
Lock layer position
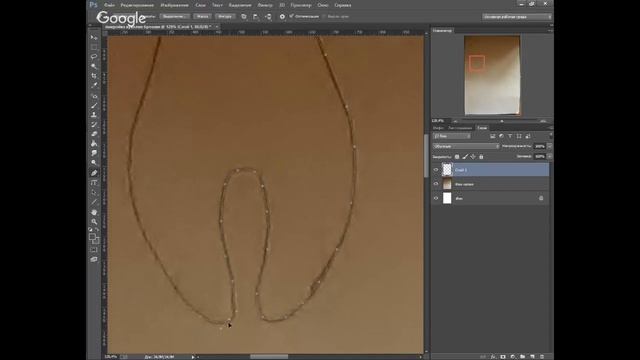pyautogui.click(x=473, y=157)
